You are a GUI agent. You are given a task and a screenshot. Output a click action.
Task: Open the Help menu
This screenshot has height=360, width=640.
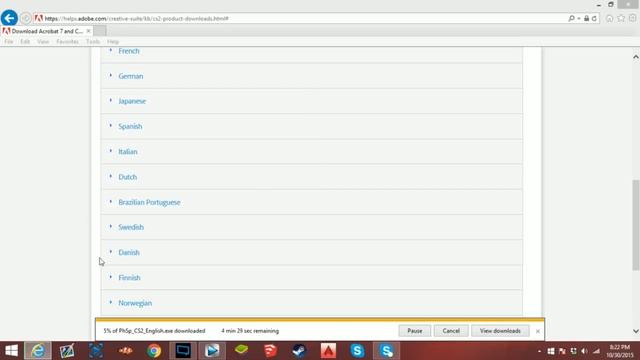113,42
